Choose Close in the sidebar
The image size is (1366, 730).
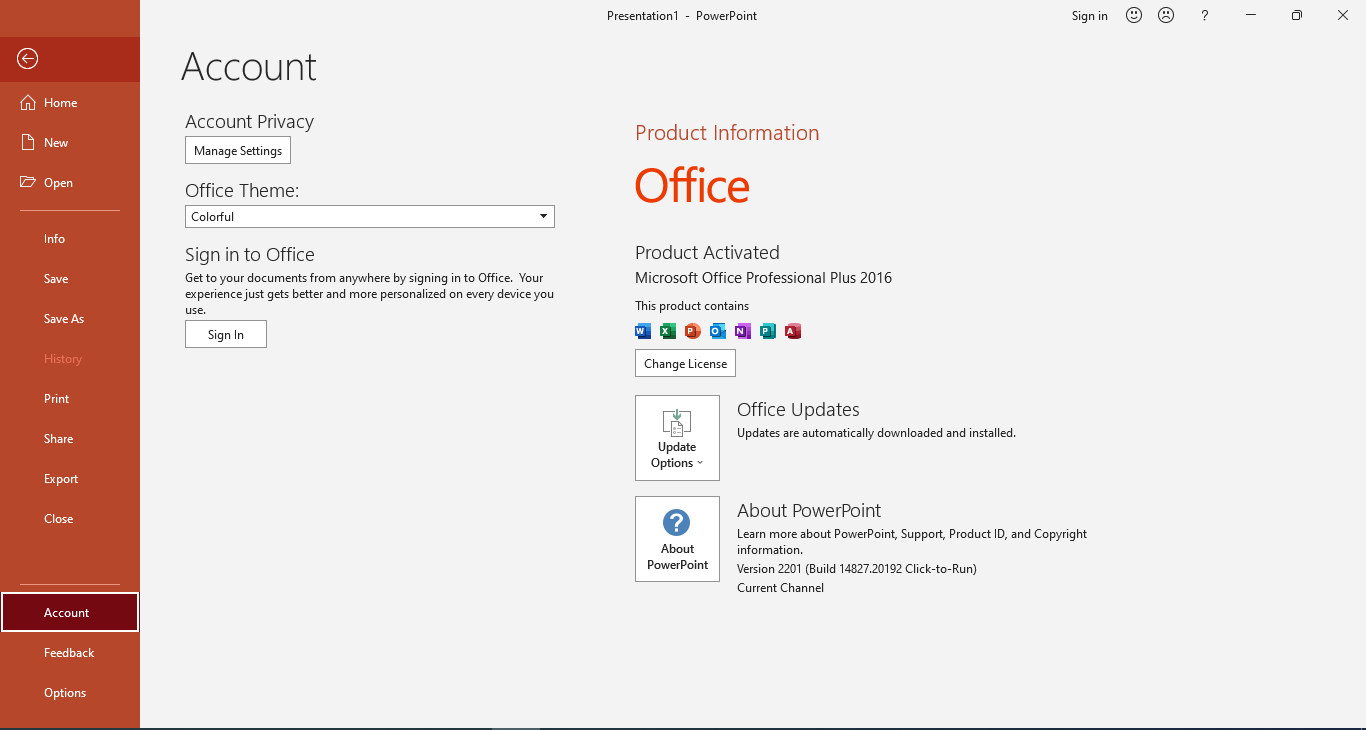(x=70, y=519)
